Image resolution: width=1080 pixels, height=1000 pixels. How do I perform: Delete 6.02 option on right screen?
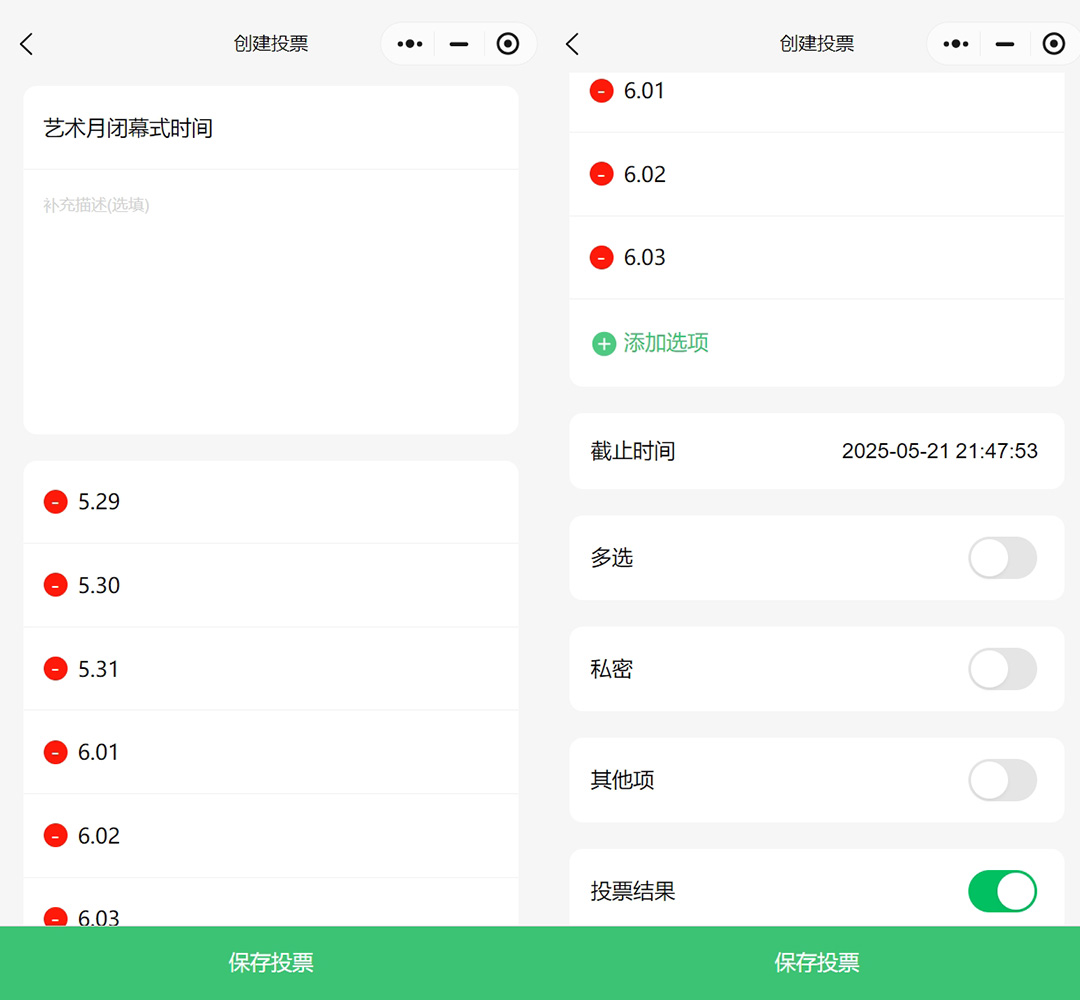602,174
